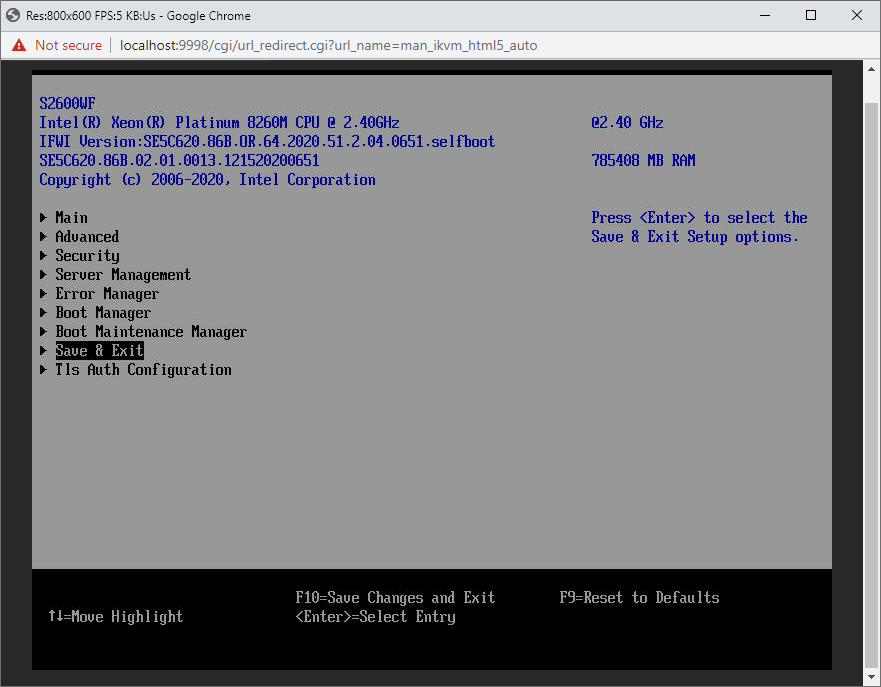The height and width of the screenshot is (687, 881).
Task: Click the localhost URL in address bar
Action: (329, 46)
